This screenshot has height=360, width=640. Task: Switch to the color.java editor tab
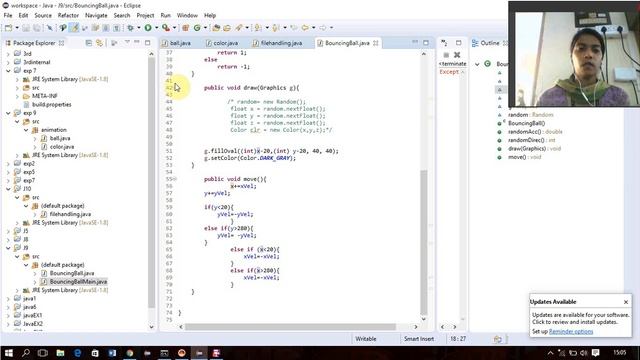click(222, 43)
